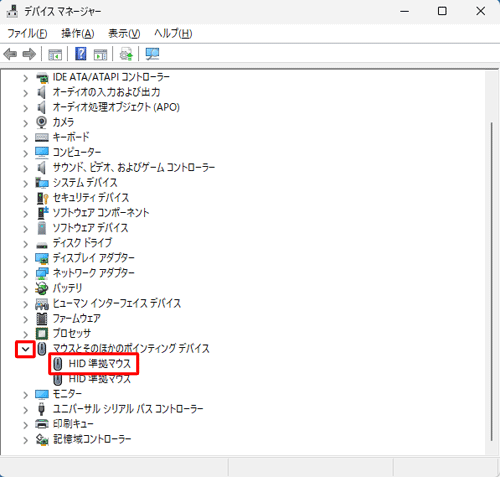The height and width of the screenshot is (477, 500).
Task: Select the カメラ webcam icon
Action: [41, 122]
